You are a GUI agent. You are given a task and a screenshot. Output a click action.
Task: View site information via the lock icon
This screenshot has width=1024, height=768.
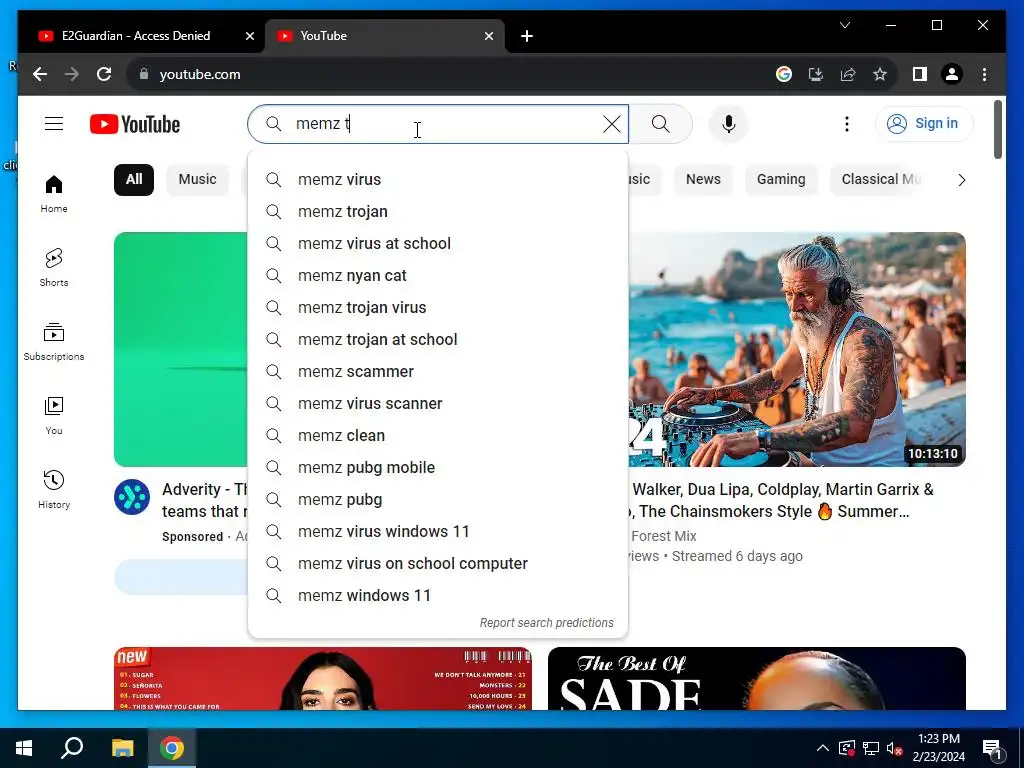[x=144, y=74]
